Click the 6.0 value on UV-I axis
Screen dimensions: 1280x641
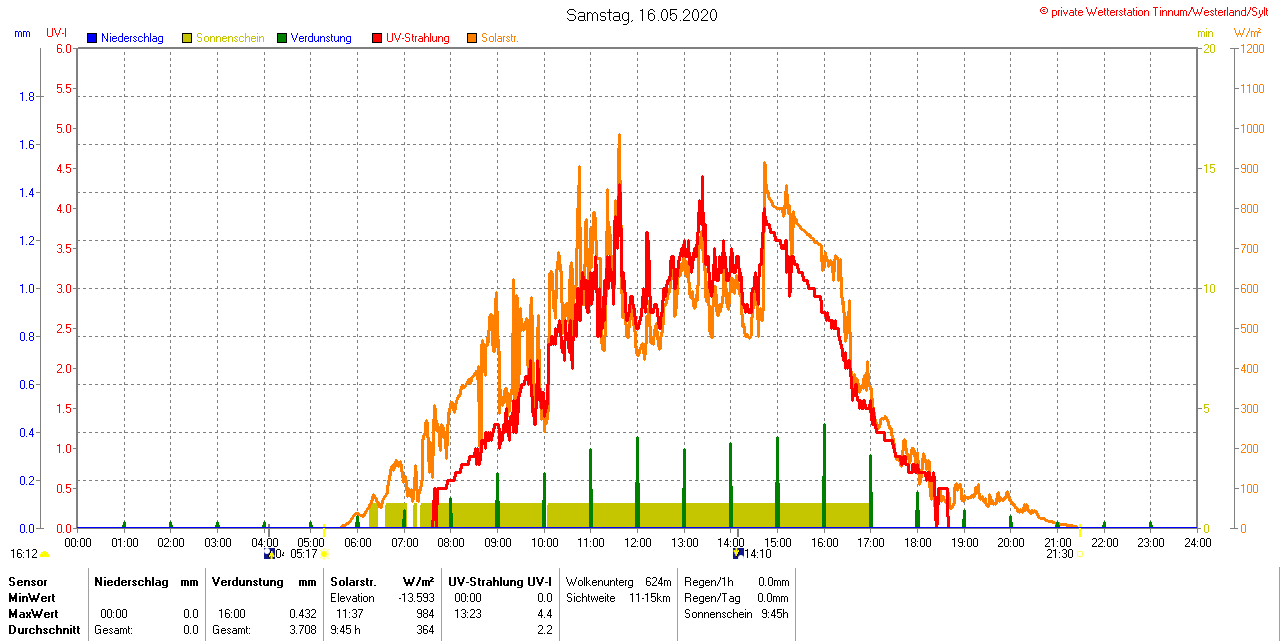click(64, 48)
